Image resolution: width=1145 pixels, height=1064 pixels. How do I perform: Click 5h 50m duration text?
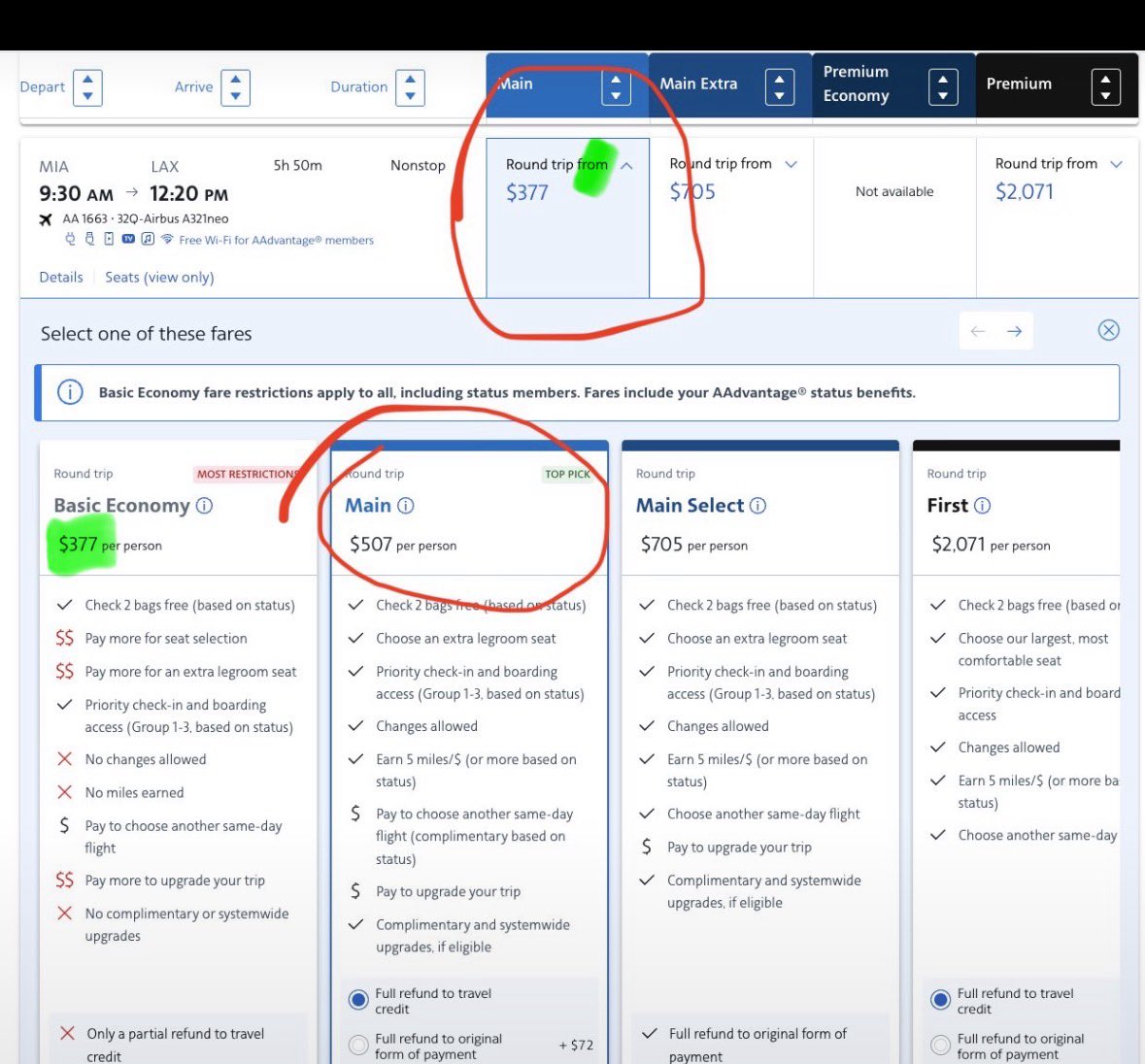point(297,166)
